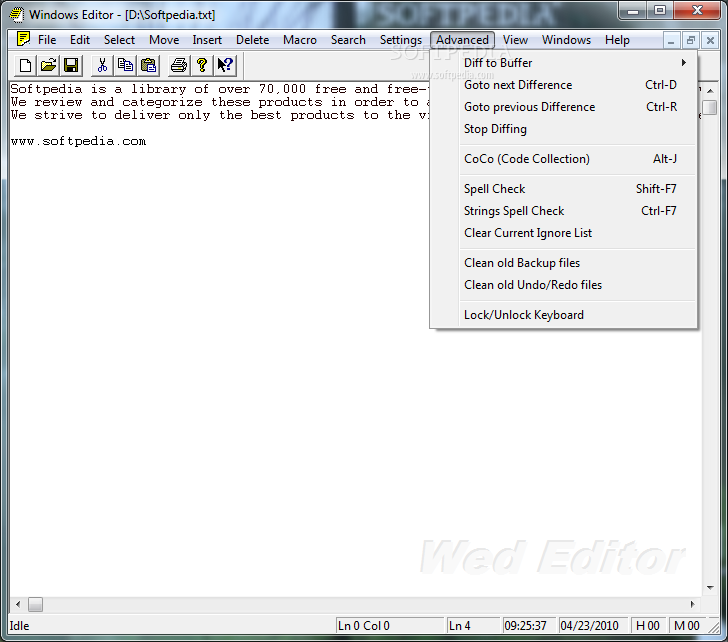Click the horizontal scrollbar thumb
Viewport: 728px width, 642px height.
pyautogui.click(x=35, y=604)
